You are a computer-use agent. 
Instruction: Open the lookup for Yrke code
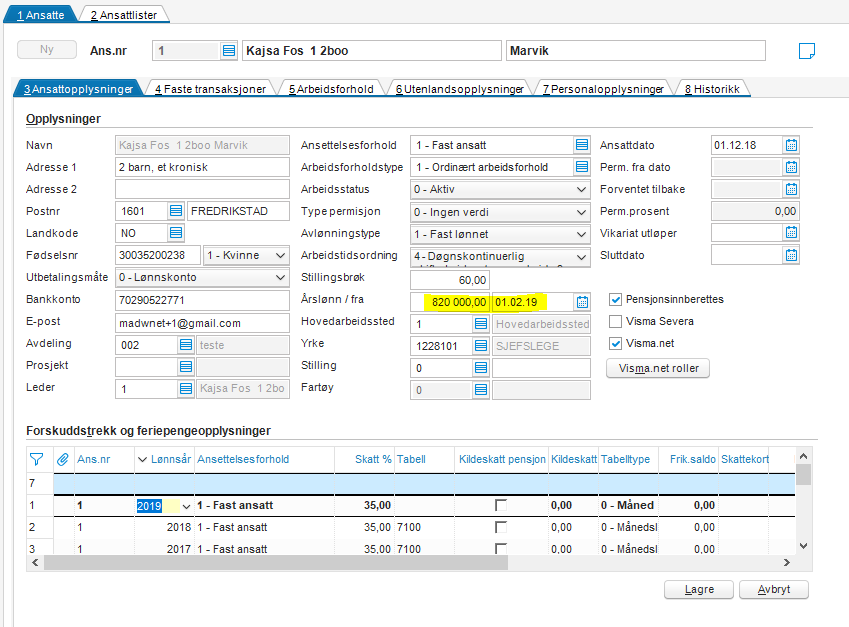tap(481, 344)
